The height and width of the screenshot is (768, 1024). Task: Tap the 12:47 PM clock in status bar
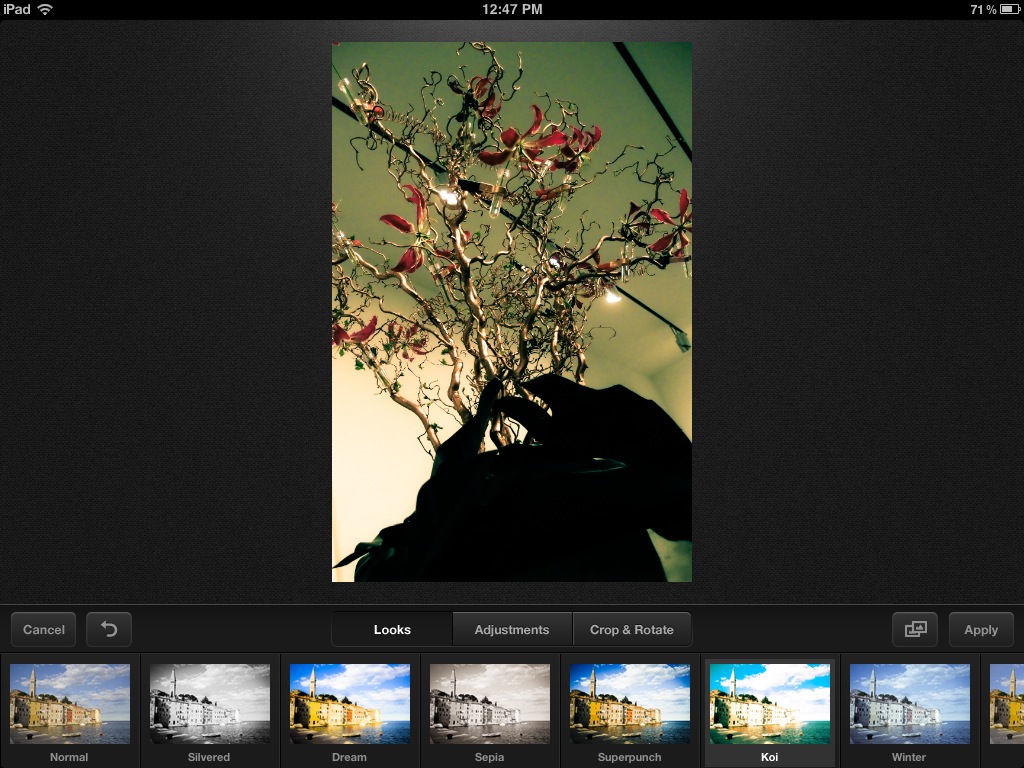pos(512,9)
